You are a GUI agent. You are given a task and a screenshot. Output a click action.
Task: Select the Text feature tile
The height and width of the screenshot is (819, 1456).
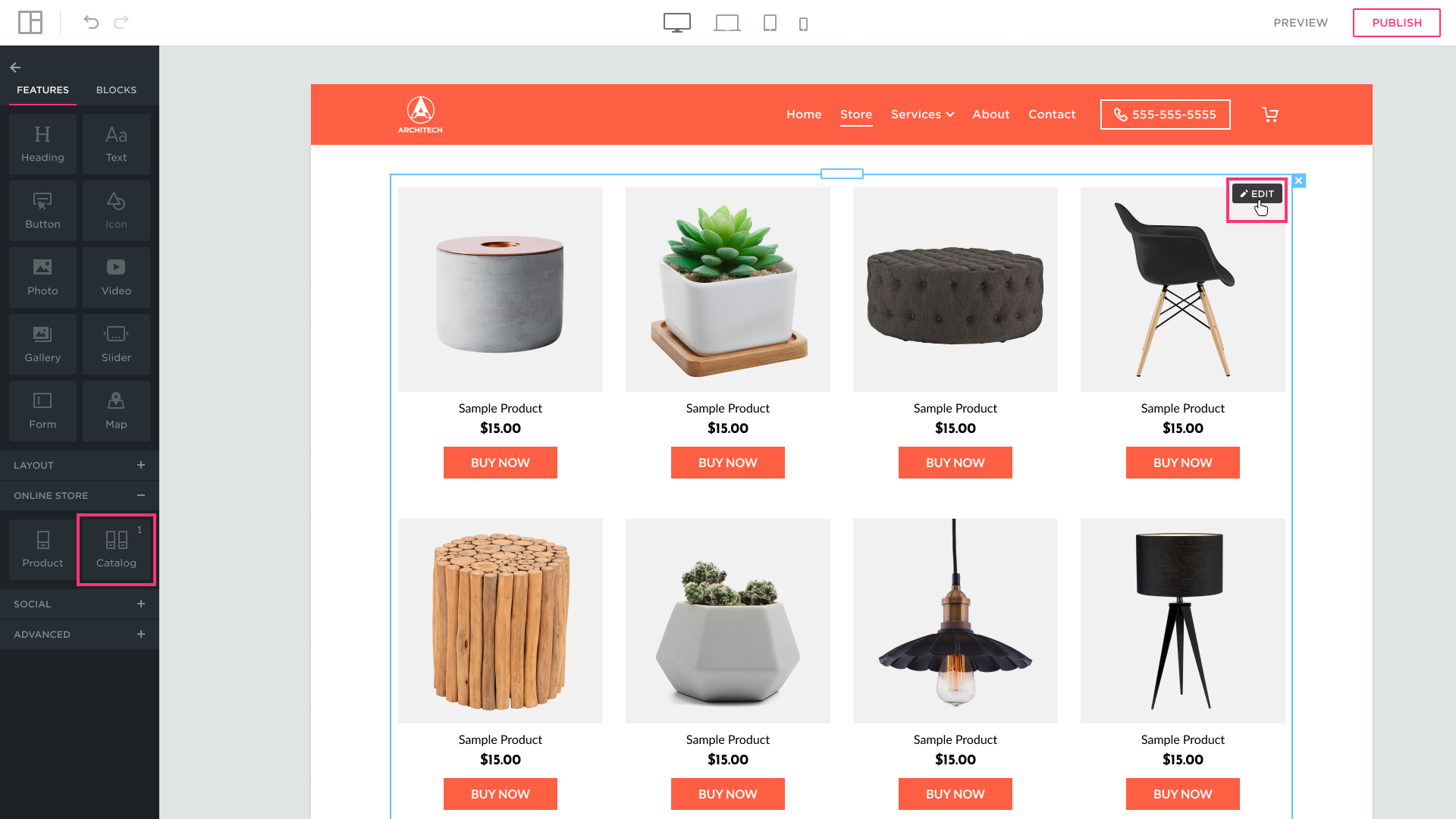116,144
